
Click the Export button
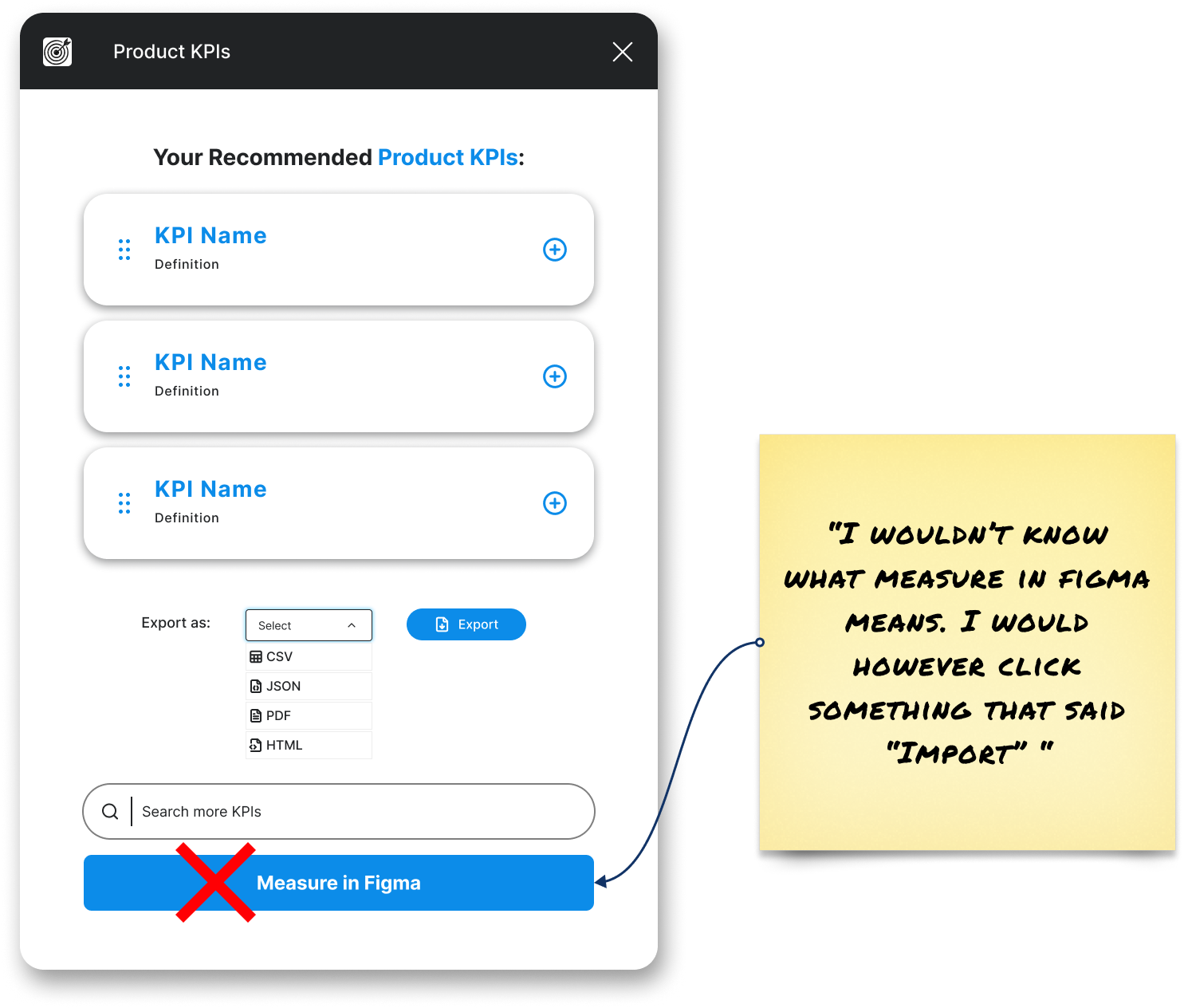point(466,624)
